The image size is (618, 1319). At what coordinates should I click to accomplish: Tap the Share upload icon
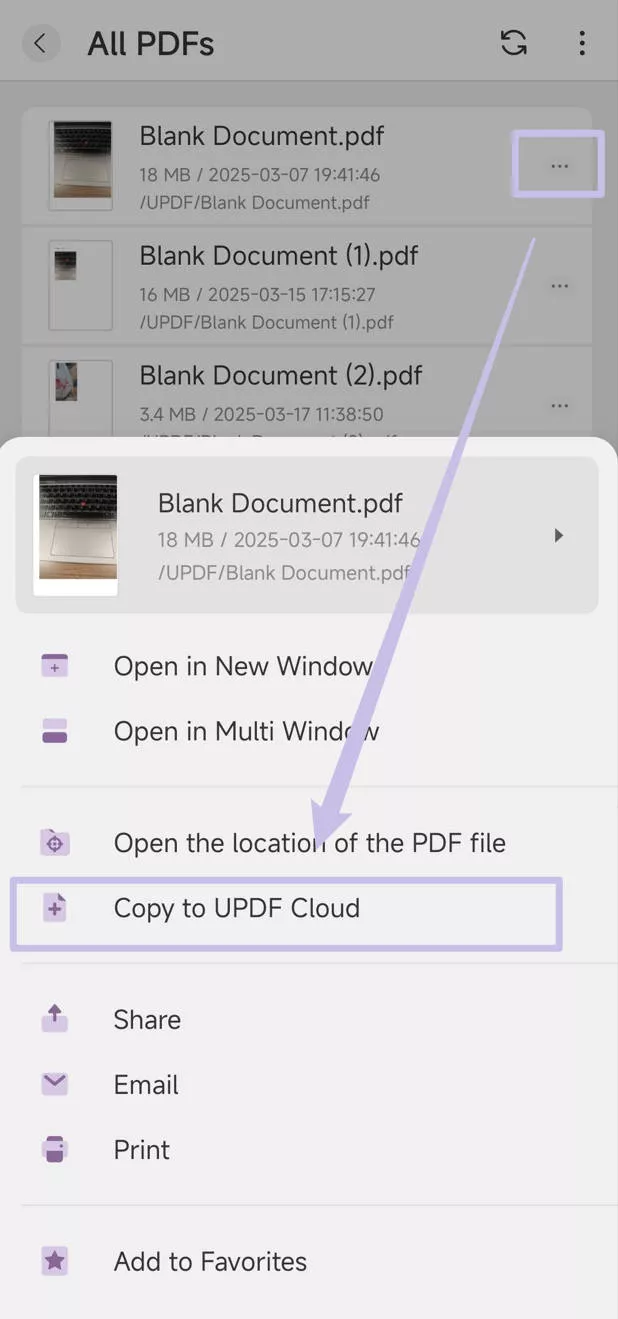55,1019
